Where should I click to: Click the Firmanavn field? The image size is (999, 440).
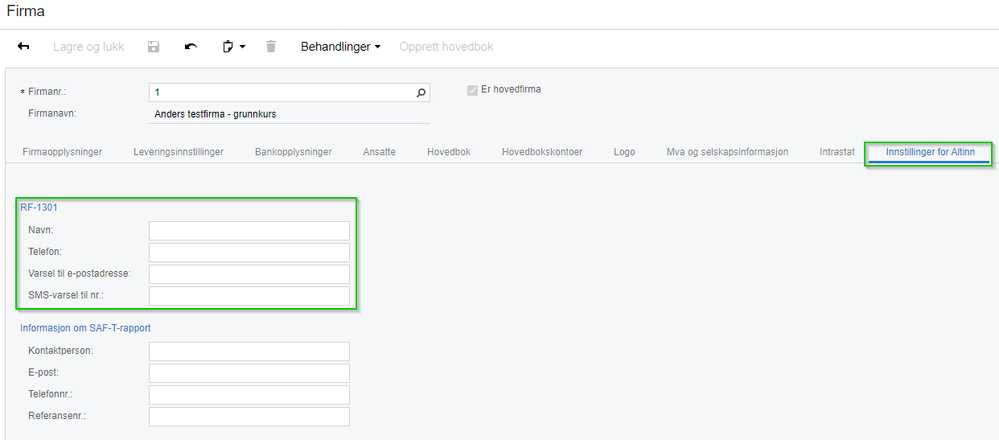[x=289, y=115]
